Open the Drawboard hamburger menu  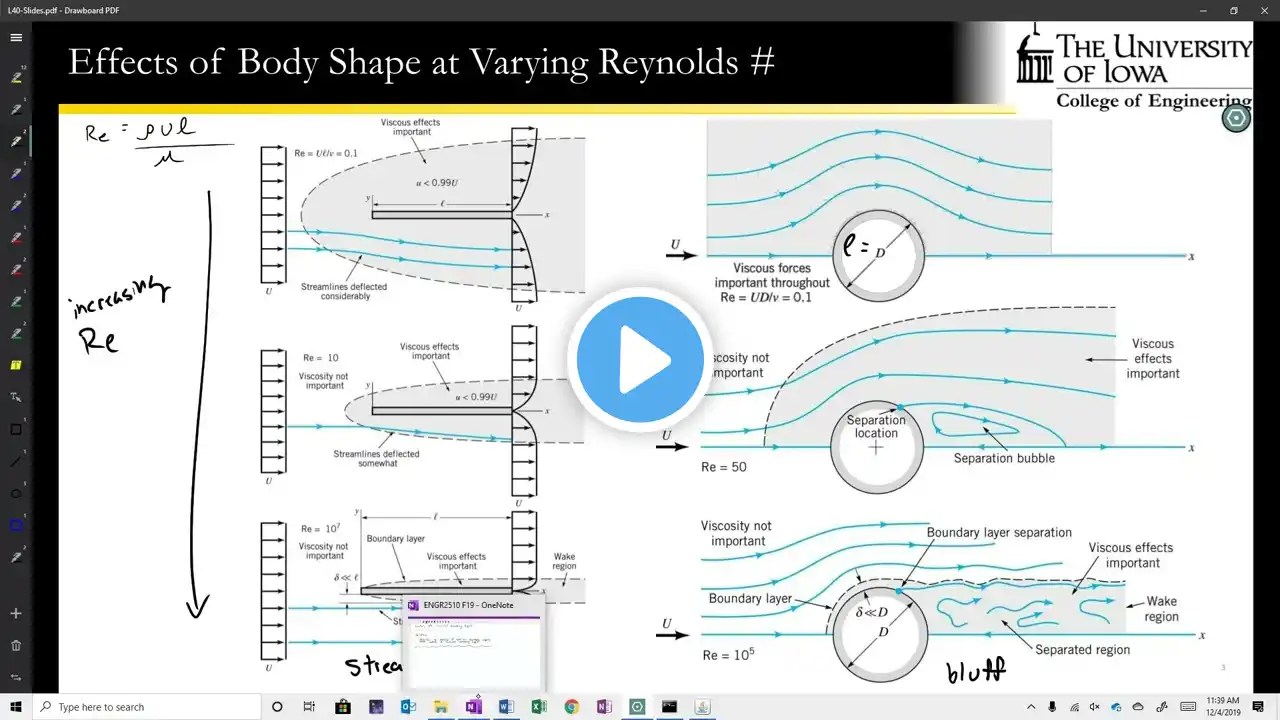click(16, 37)
